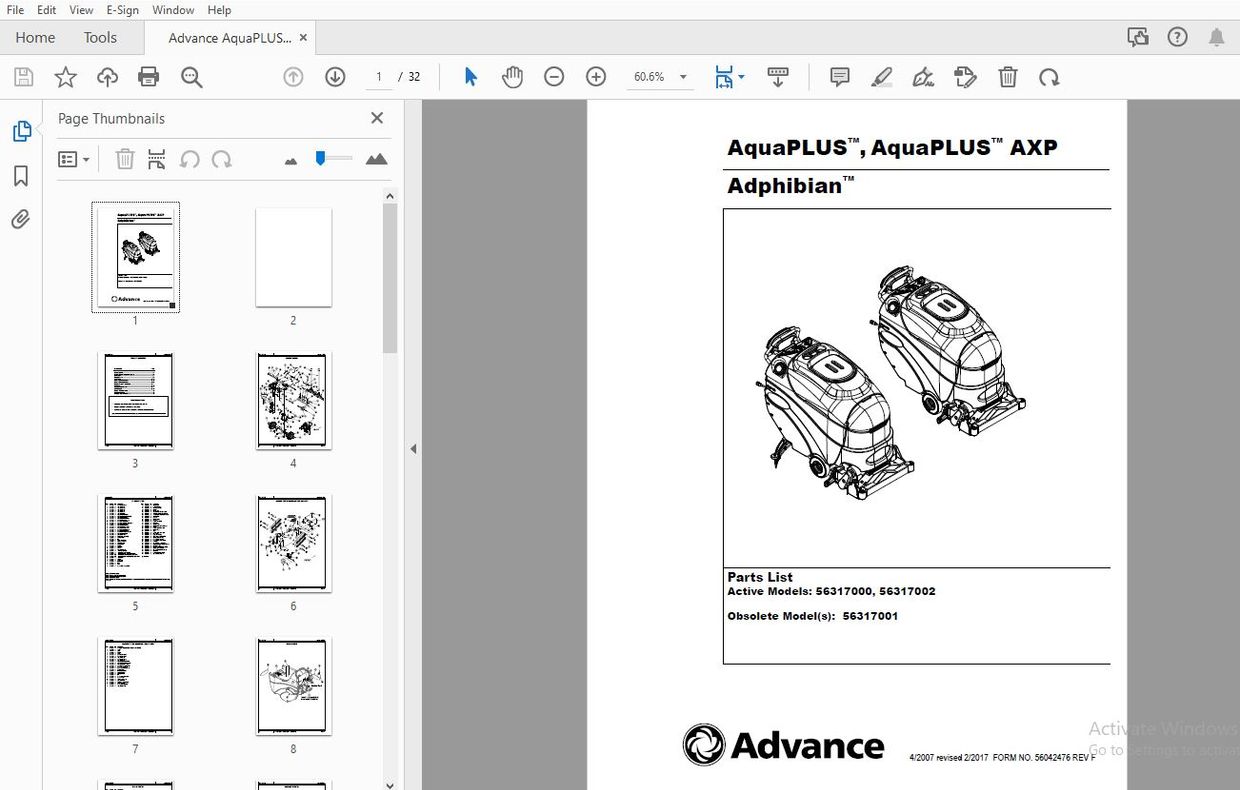
Task: Switch to the Tools tab
Action: pos(99,37)
